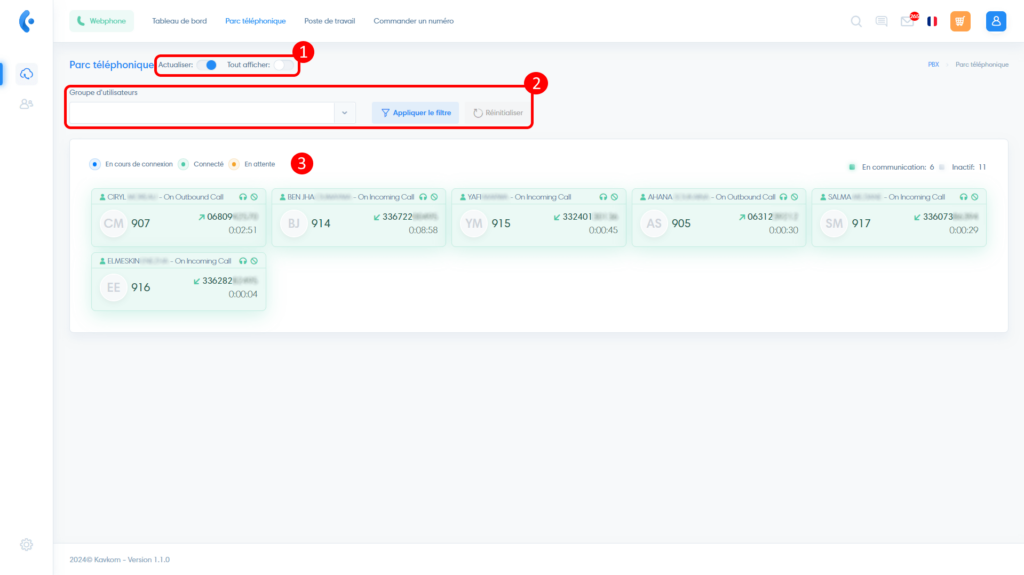Open the chat messages icon
1024x575 pixels.
click(x=881, y=21)
